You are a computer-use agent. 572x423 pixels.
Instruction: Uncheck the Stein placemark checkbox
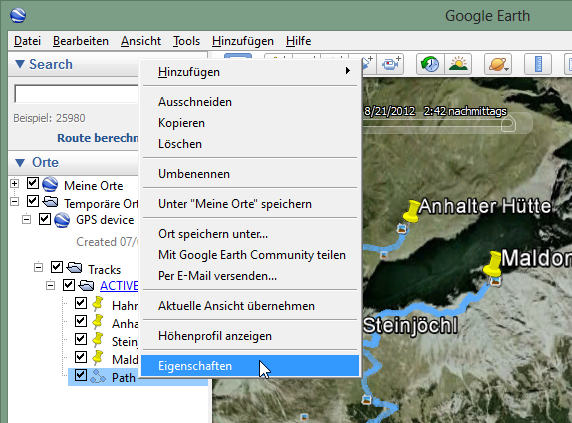click(x=81, y=339)
